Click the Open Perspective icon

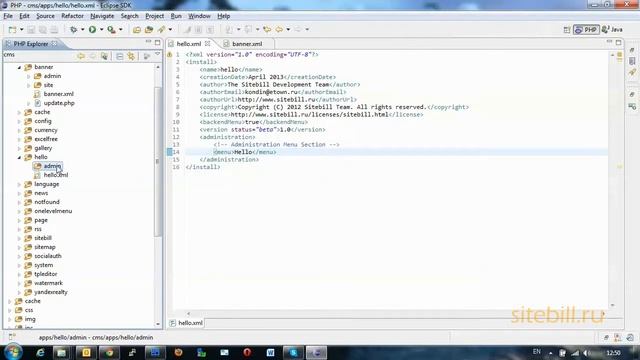[x=567, y=30]
